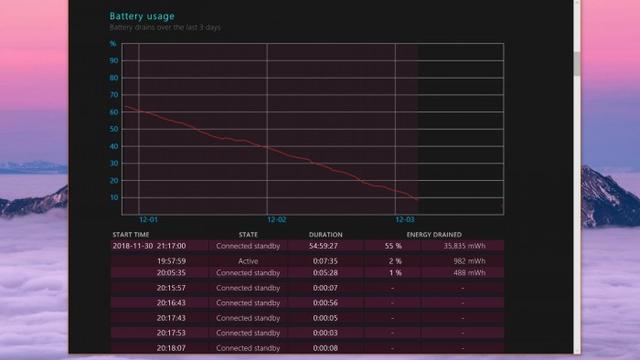Click the vertical scrollbar thumb of the report
Viewport: 640px width, 360px height.
tap(577, 64)
